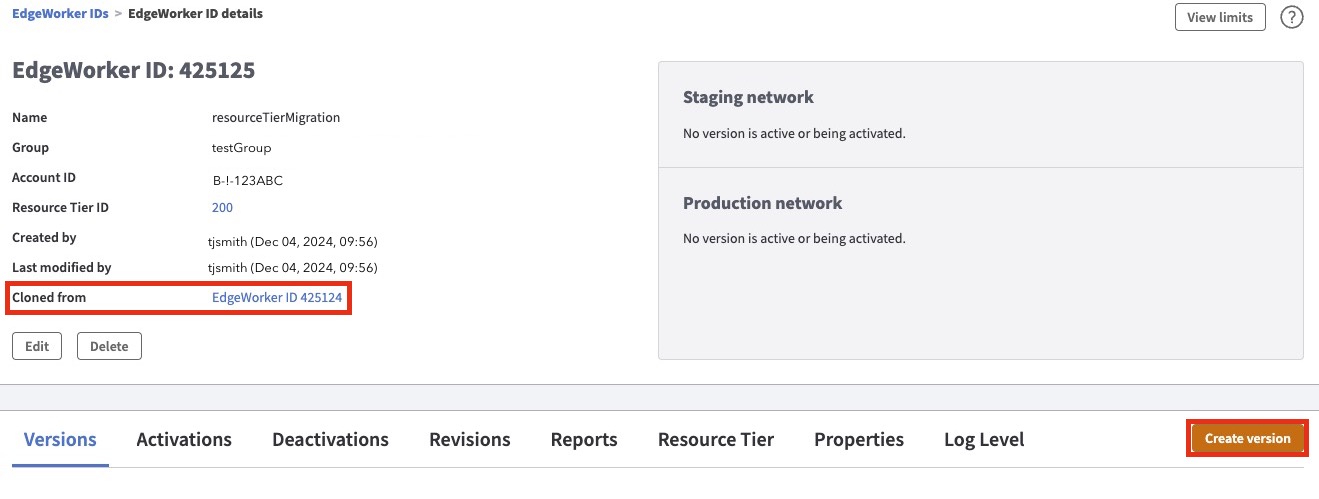
Task: Click the help question mark icon
Action: [x=1292, y=17]
